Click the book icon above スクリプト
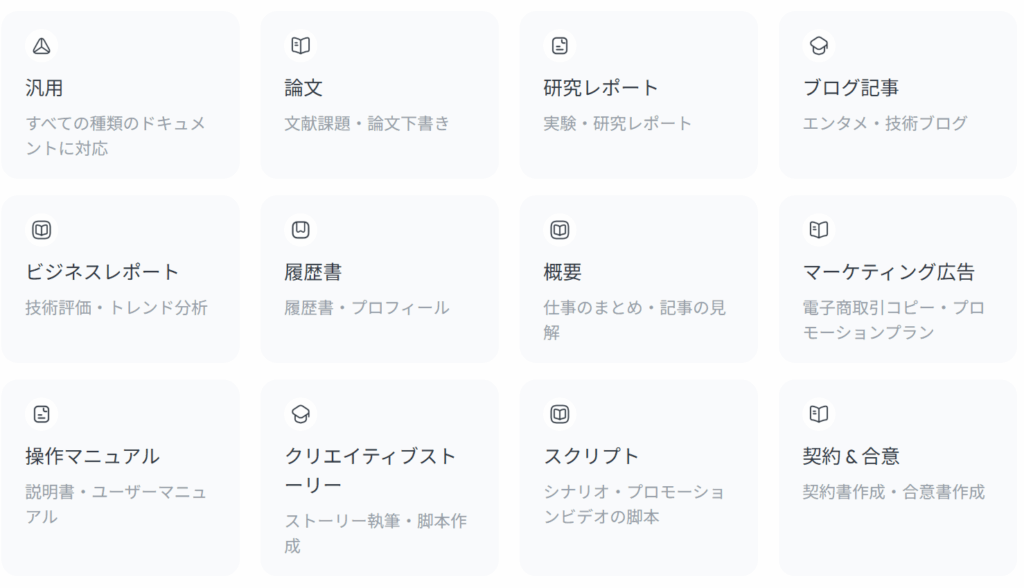The height and width of the screenshot is (588, 1024). (560, 414)
